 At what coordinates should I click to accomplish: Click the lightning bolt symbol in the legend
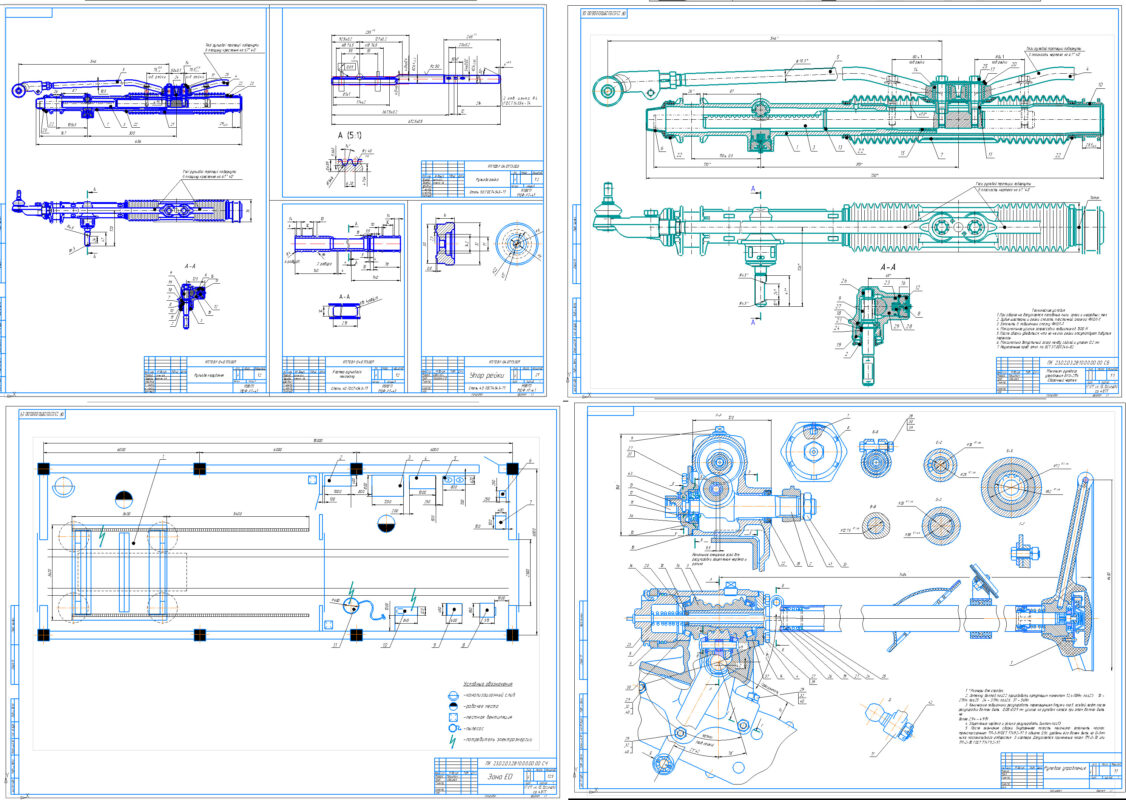click(450, 740)
